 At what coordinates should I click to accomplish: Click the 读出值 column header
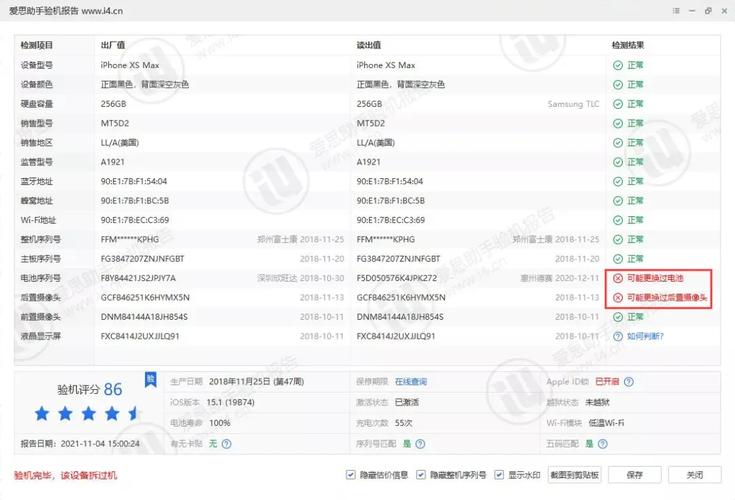(368, 45)
